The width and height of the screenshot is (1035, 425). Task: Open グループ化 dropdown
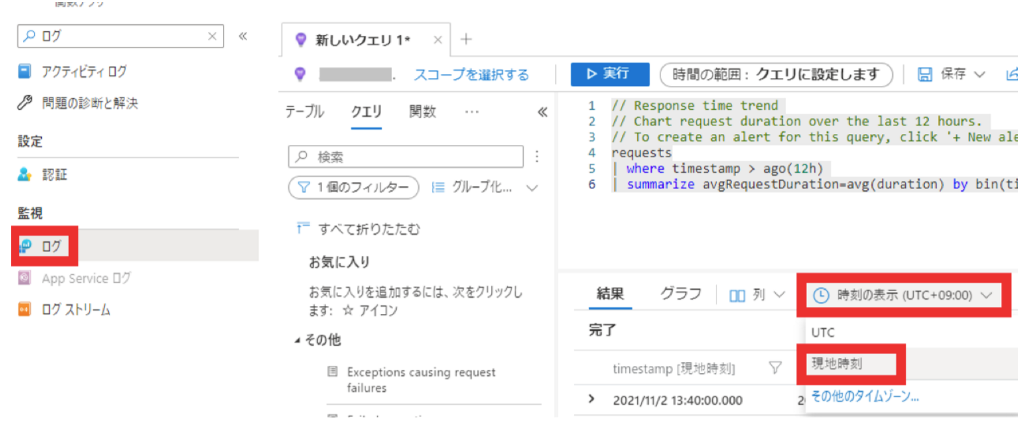tap(484, 187)
